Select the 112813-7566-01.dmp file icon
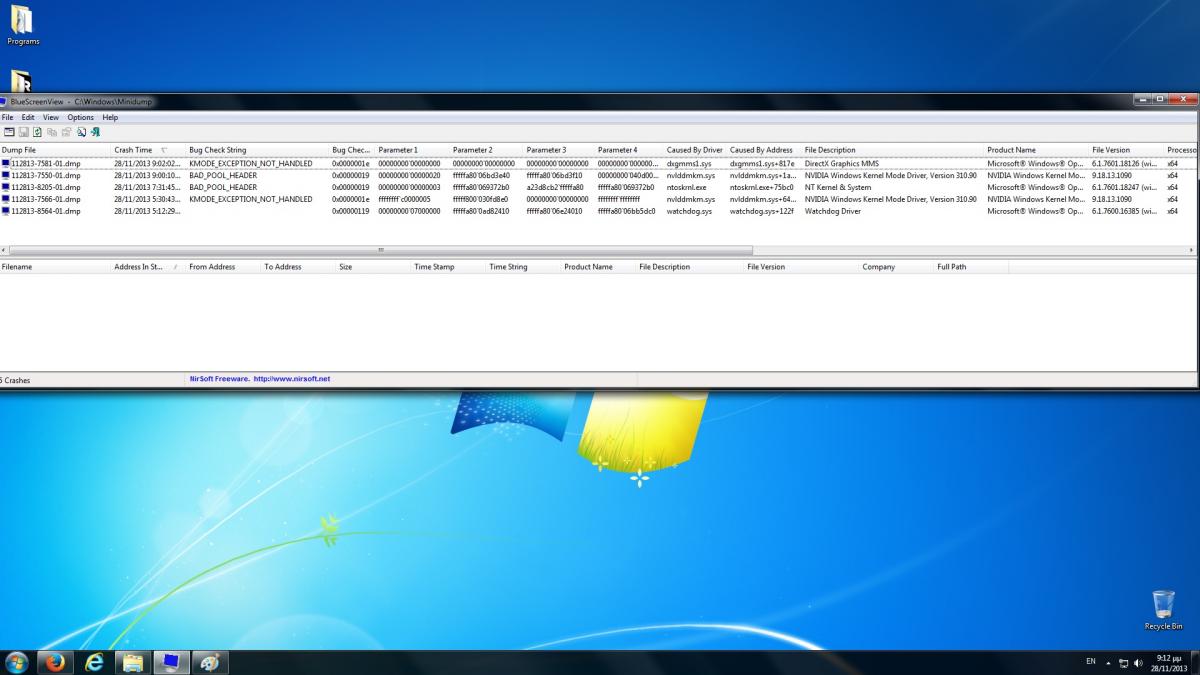 tap(5, 199)
